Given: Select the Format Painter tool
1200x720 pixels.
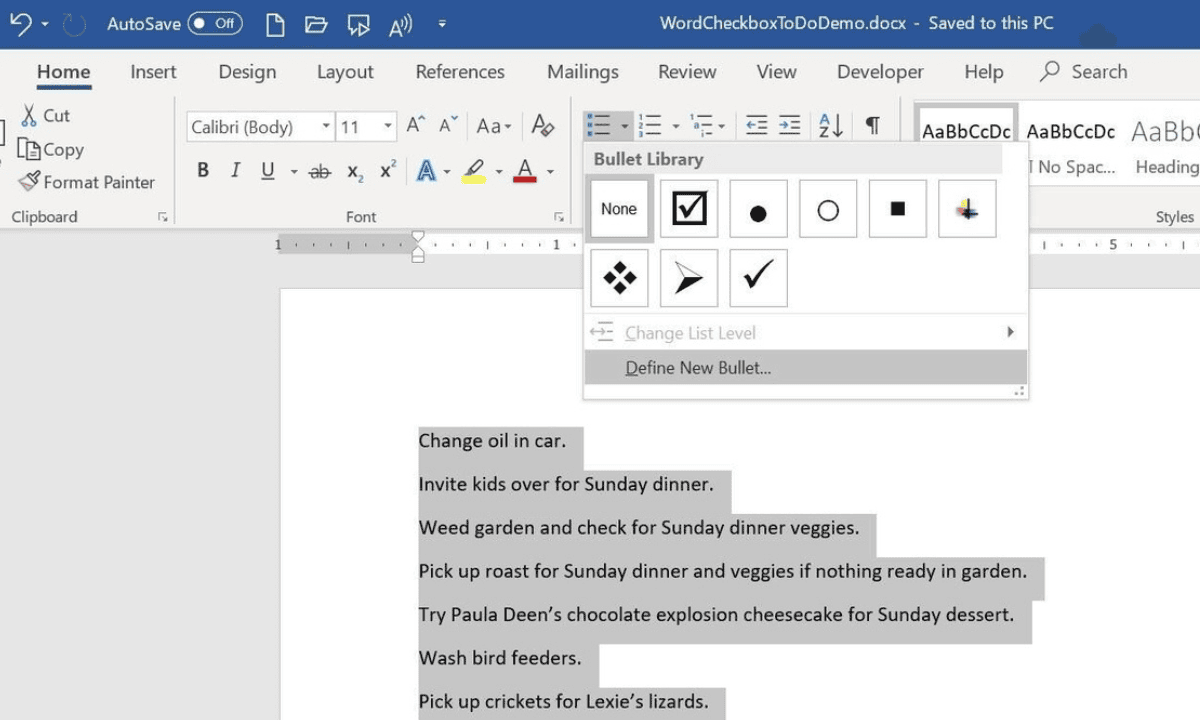Looking at the screenshot, I should coord(87,182).
